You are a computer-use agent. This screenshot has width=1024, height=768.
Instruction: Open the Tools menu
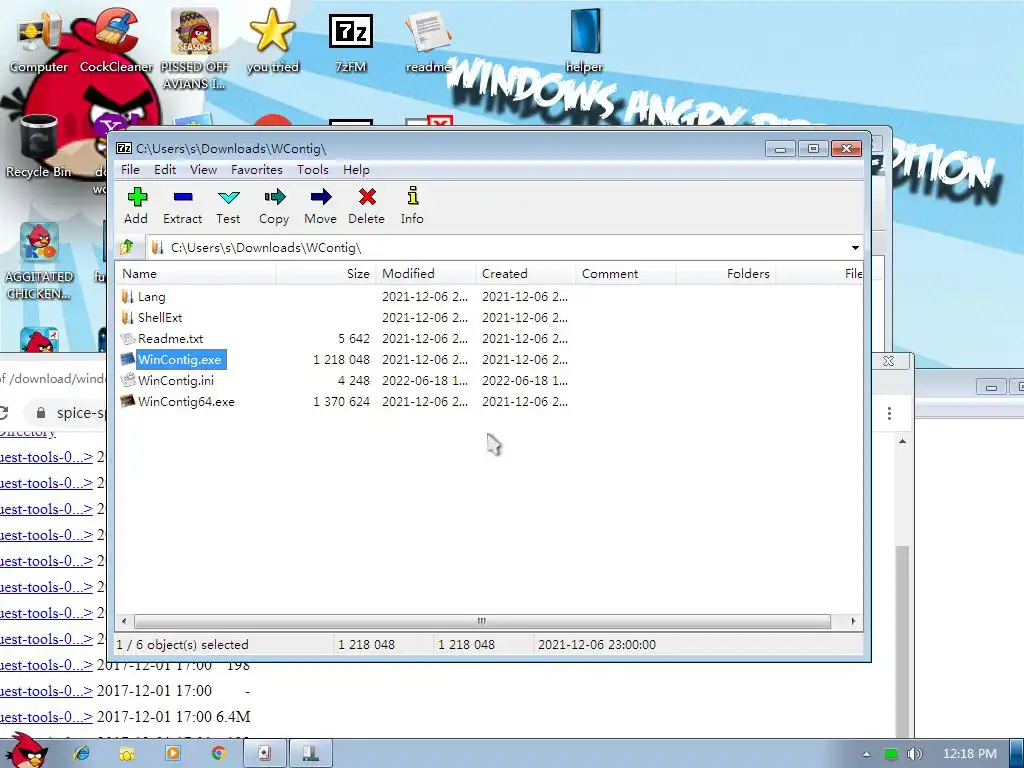(313, 170)
